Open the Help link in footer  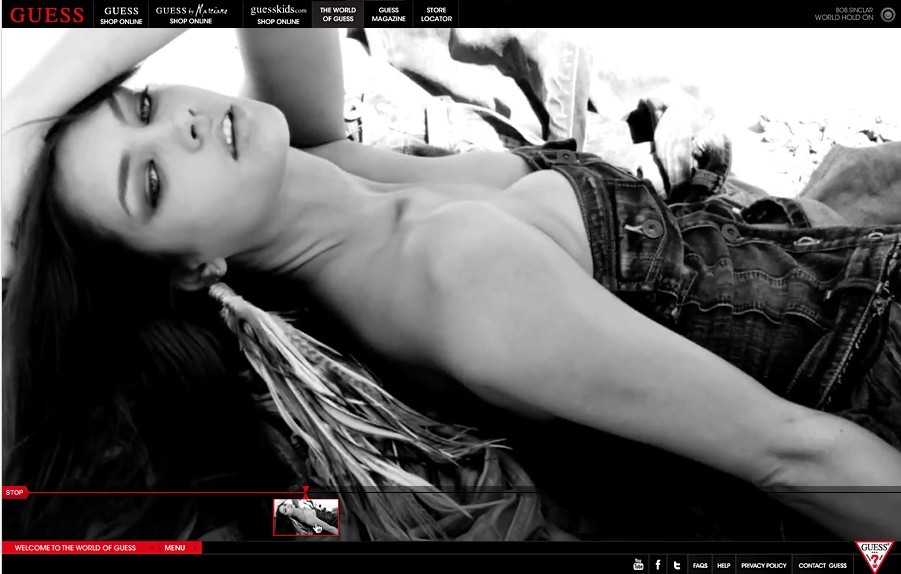pyautogui.click(x=723, y=566)
